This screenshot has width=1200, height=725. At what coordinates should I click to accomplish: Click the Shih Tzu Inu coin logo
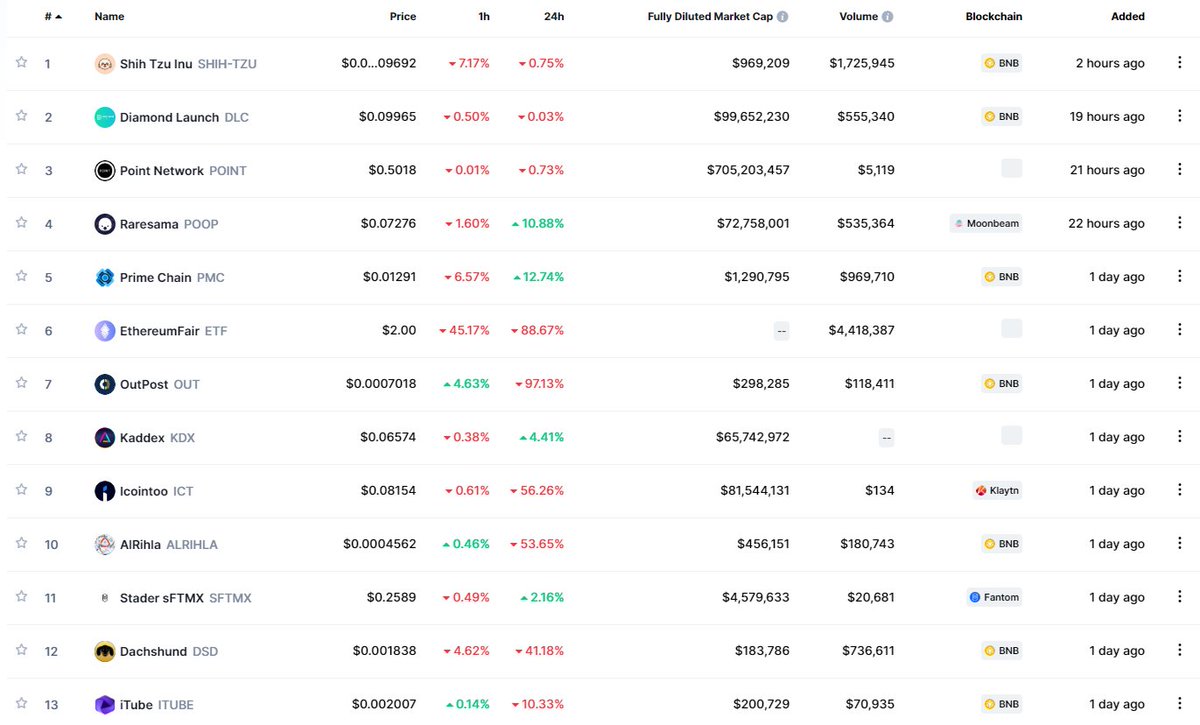click(x=105, y=64)
